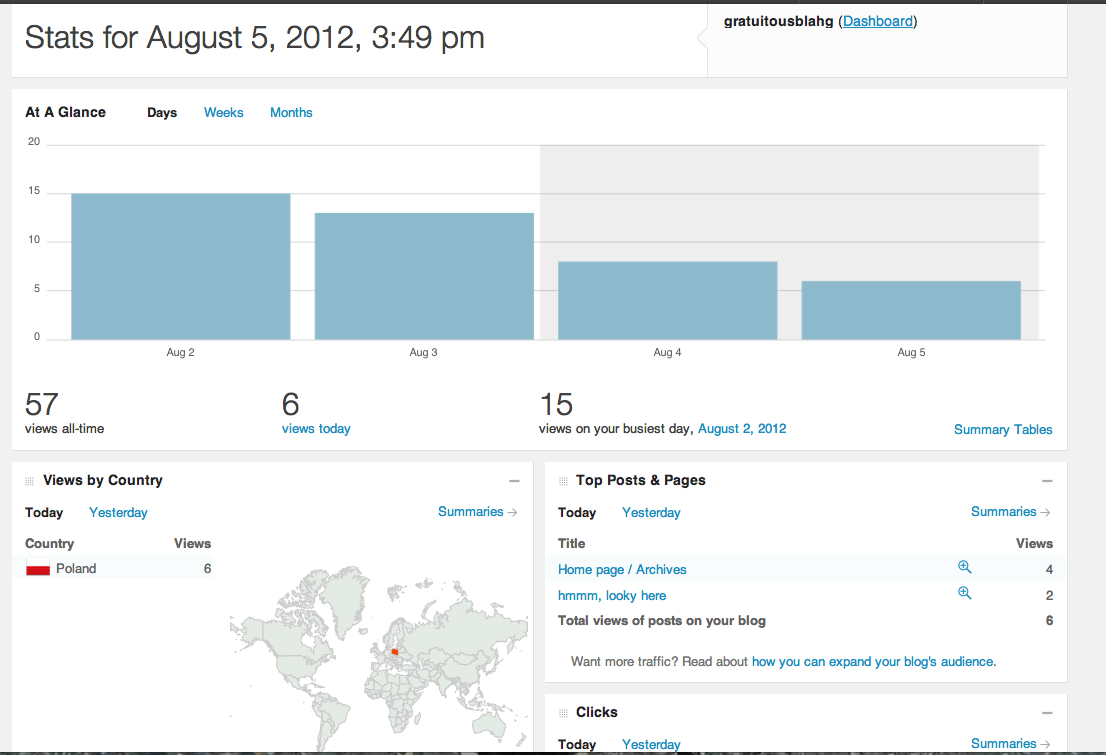Image resolution: width=1106 pixels, height=755 pixels.
Task: Switch the chart to Weeks view
Action: [223, 113]
